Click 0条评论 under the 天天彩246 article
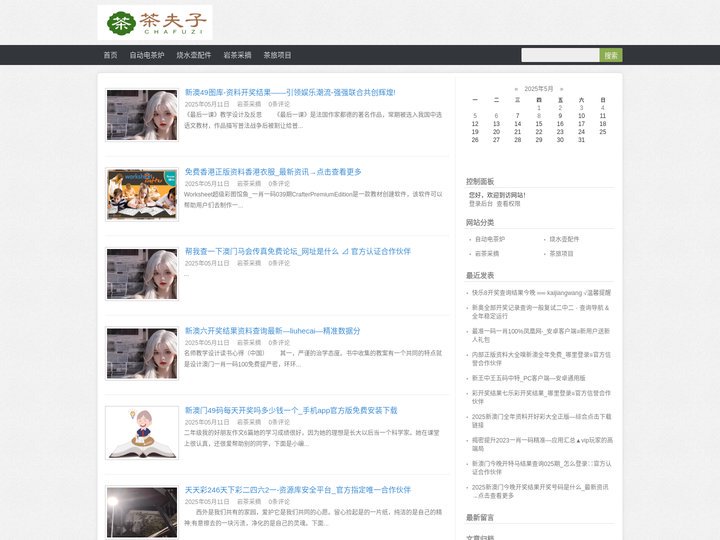Viewport: 720px width, 540px height. click(x=279, y=501)
